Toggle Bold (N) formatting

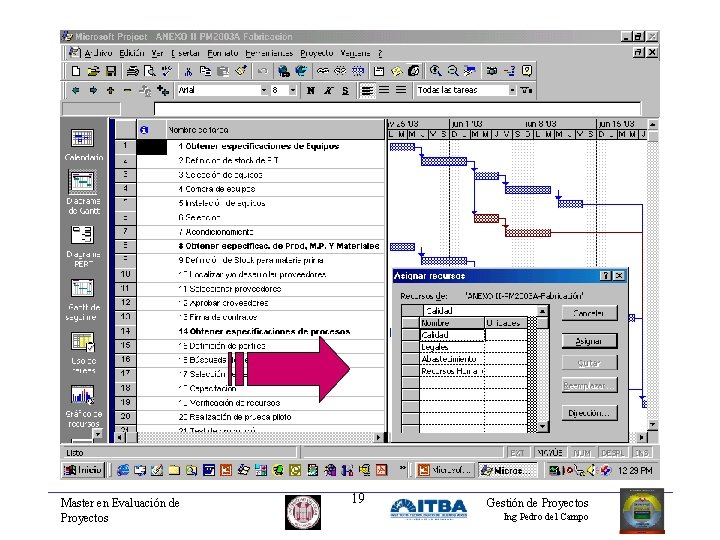[311, 90]
